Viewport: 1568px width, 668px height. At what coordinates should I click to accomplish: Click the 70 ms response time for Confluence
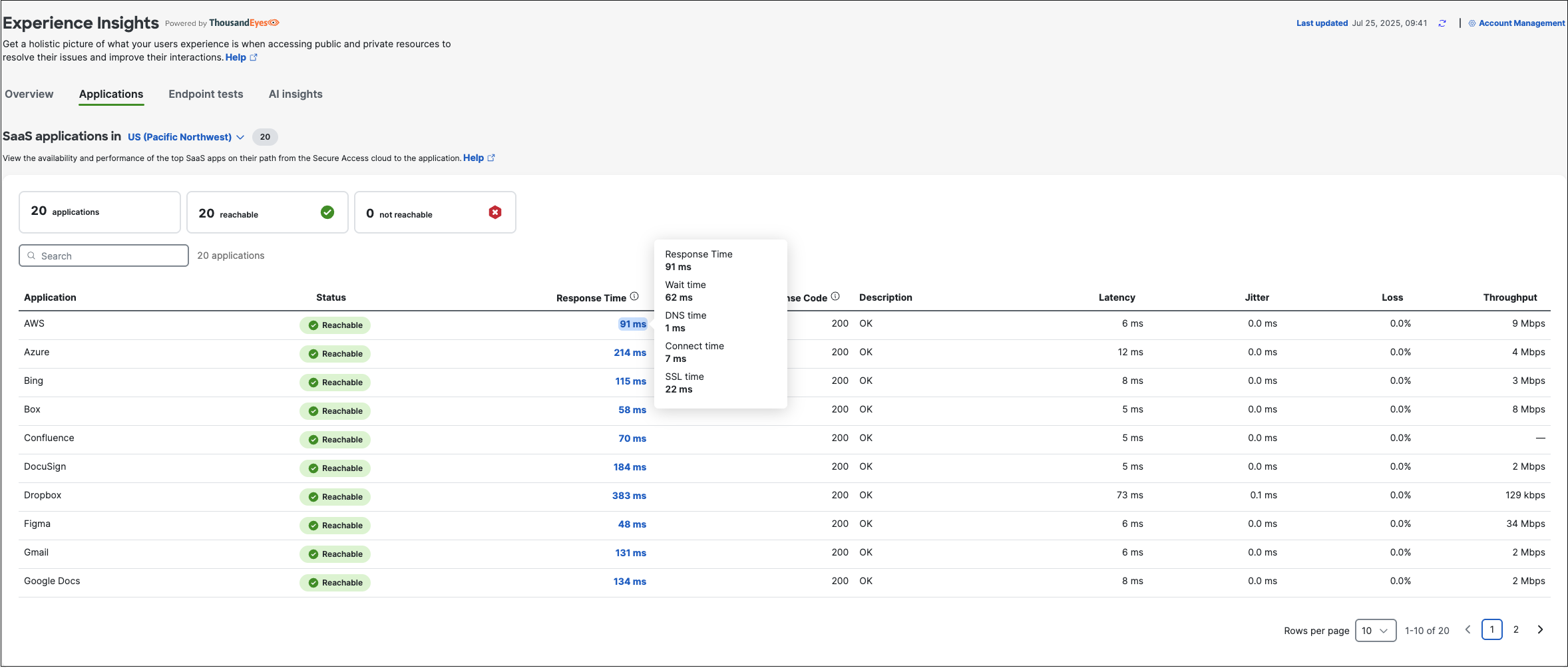[632, 438]
